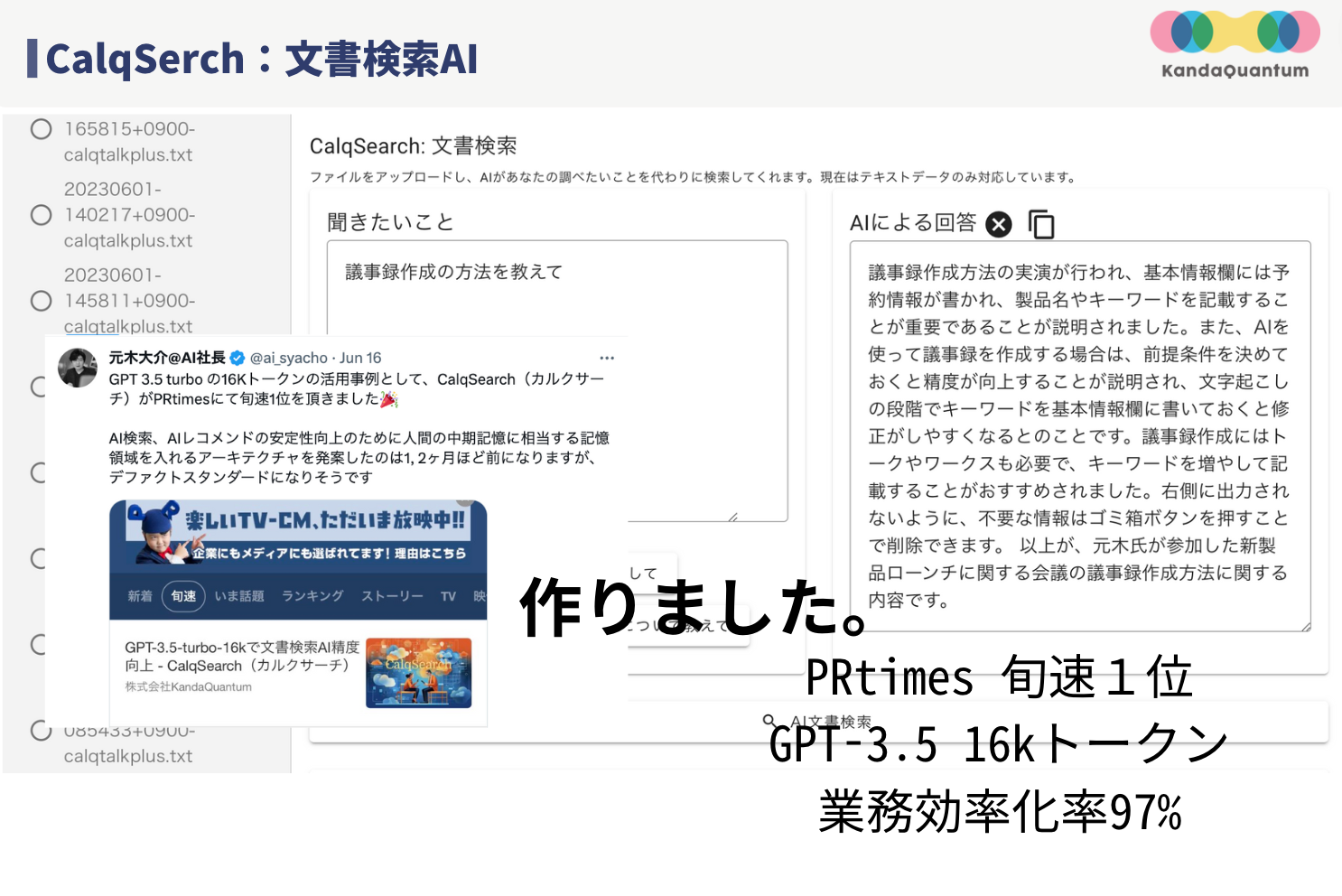Copy the AI response using the copy icon
1342x896 pixels.
coord(1042,224)
